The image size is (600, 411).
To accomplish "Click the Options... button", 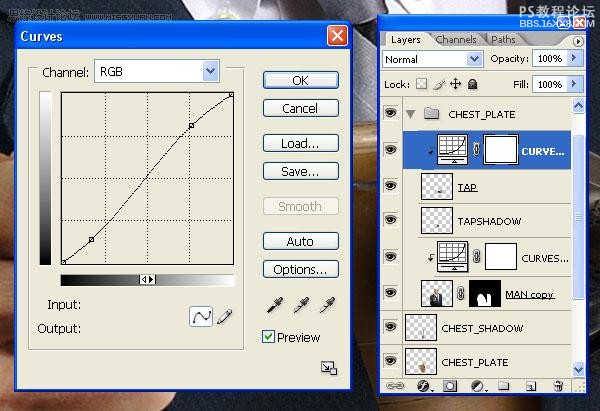I will [301, 269].
